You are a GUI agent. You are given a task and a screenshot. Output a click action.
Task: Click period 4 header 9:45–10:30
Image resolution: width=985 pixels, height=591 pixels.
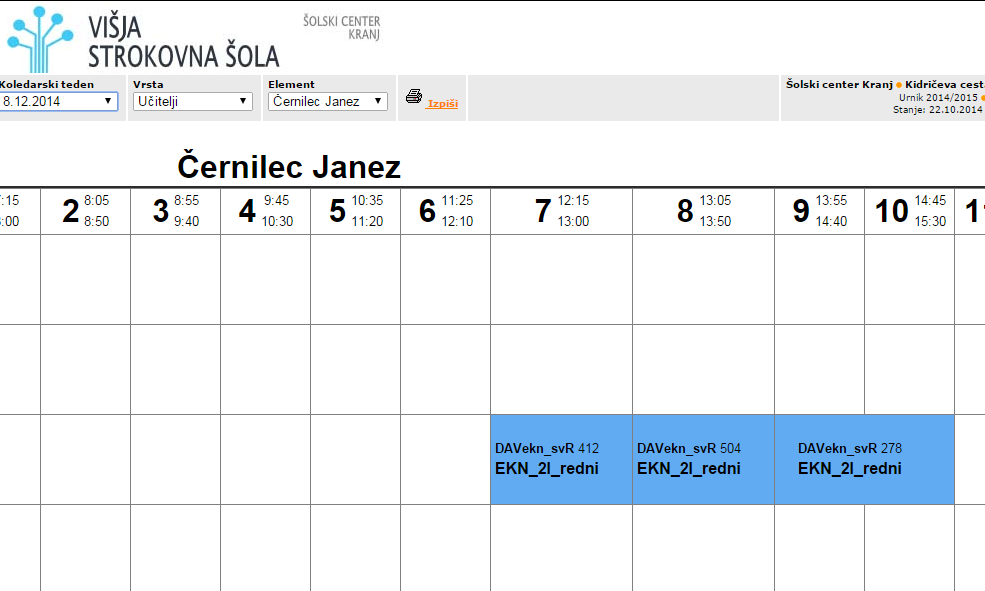266,211
